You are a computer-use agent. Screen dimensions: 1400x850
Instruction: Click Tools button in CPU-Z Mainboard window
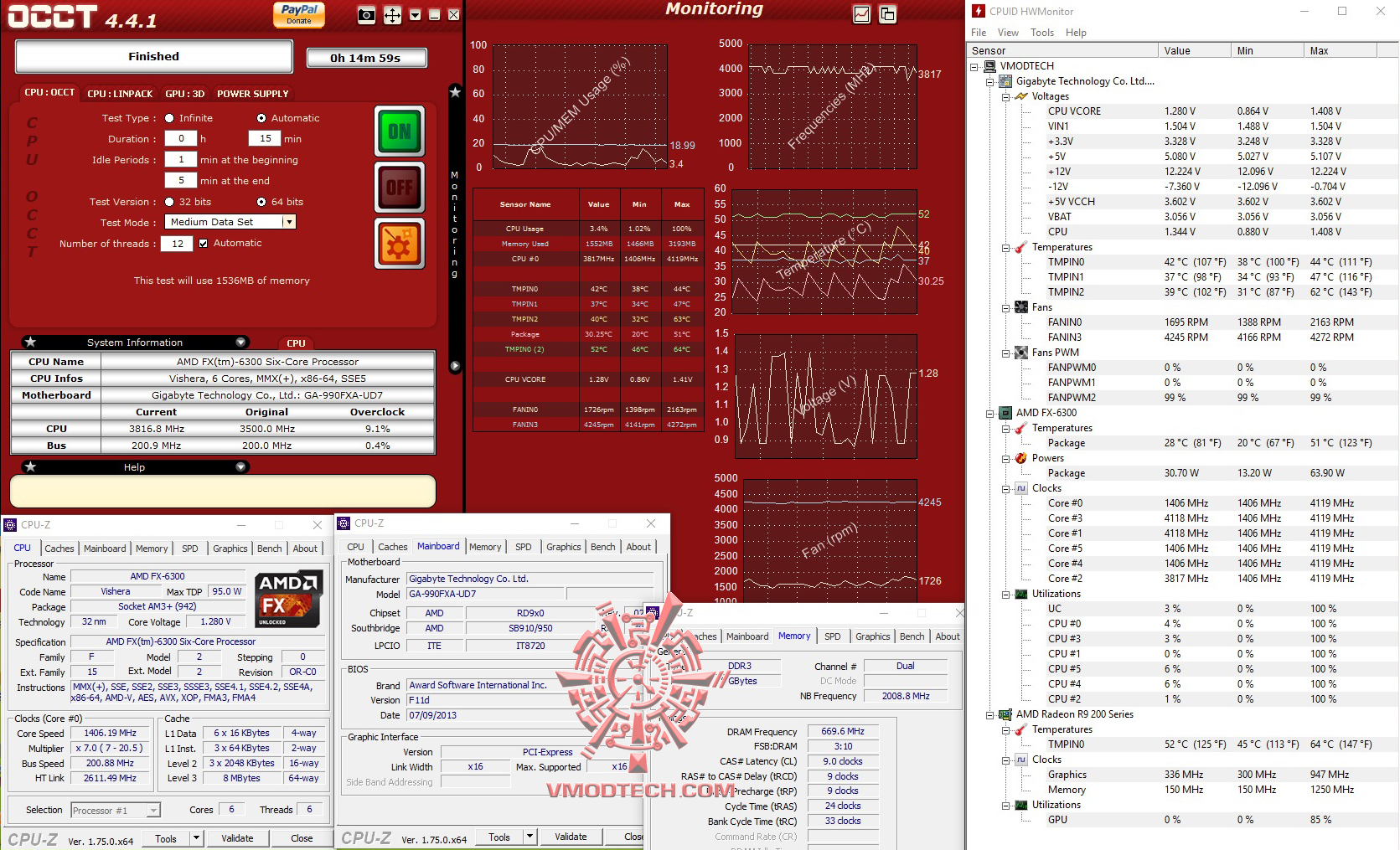(499, 837)
